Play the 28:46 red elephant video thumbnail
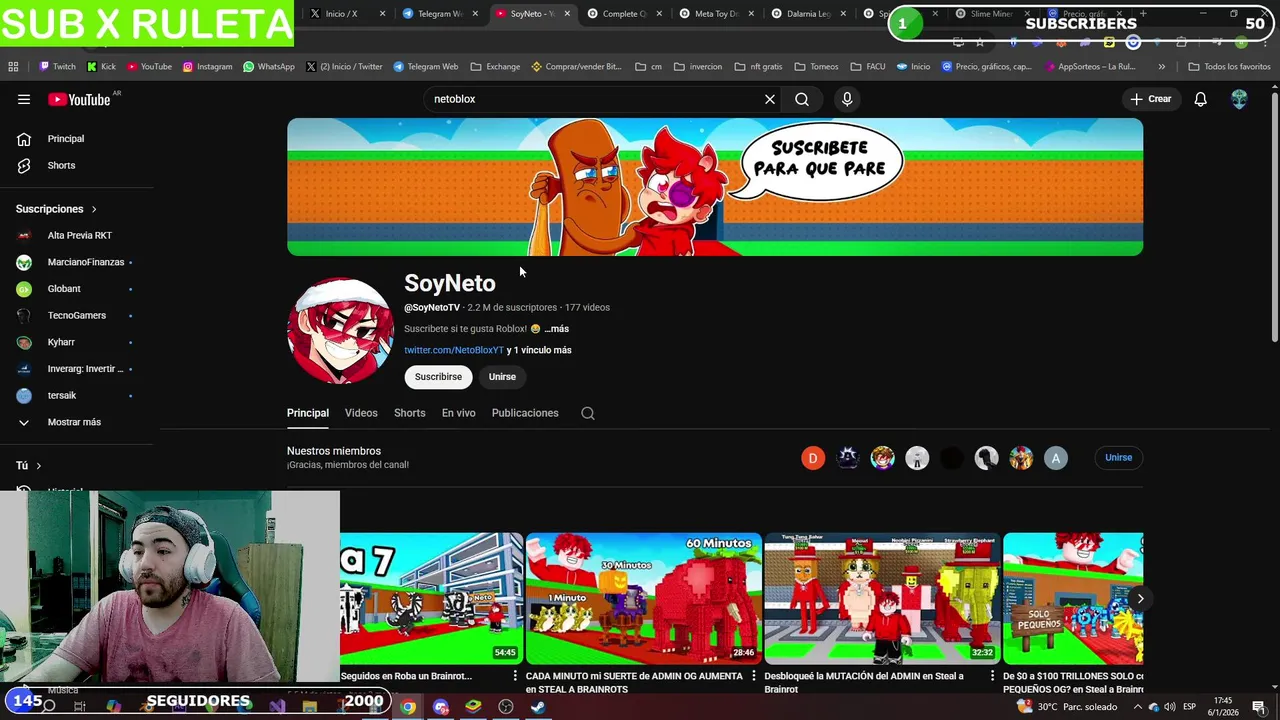This screenshot has width=1280, height=720. pos(643,598)
